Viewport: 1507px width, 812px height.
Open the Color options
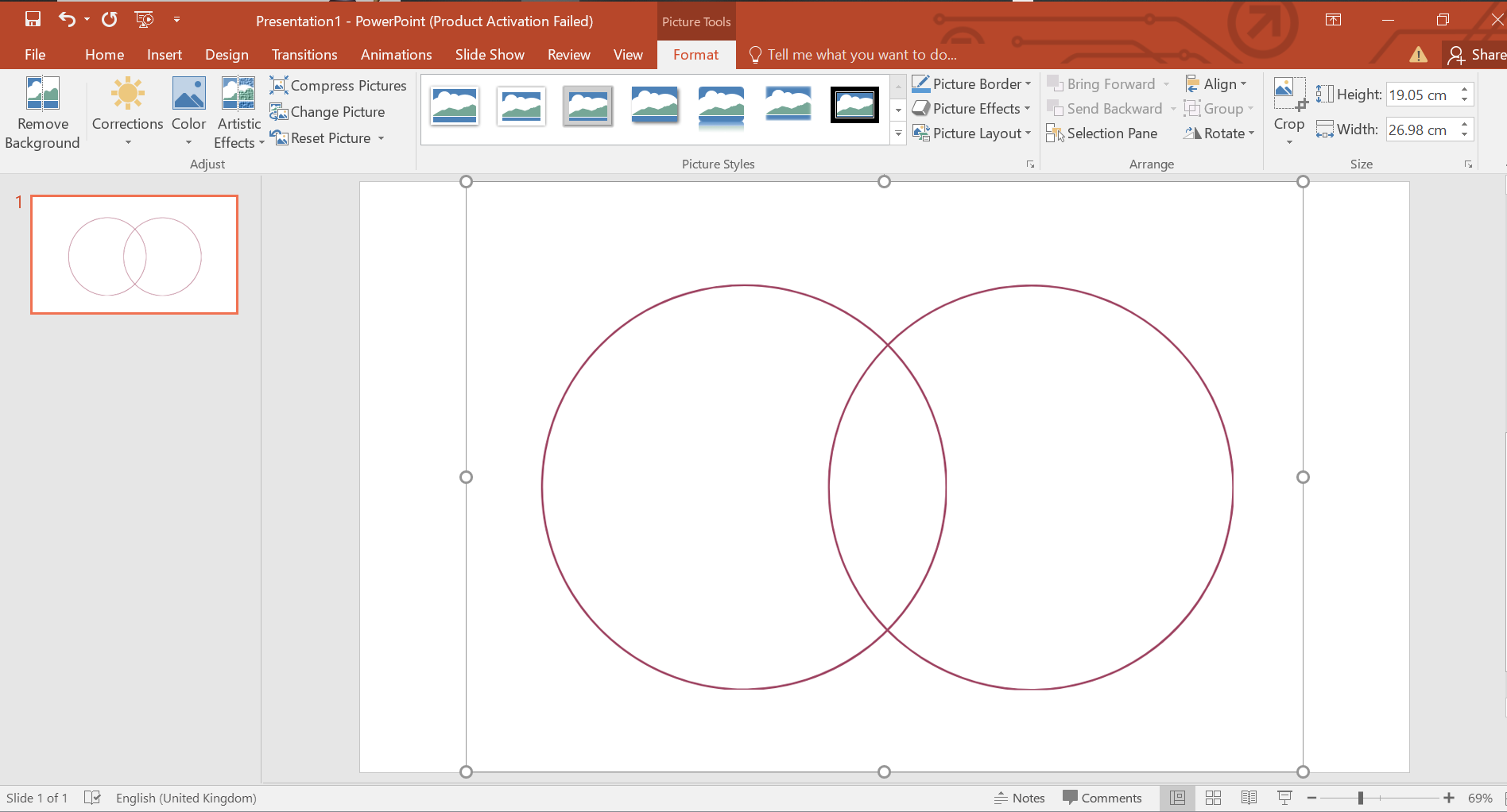(x=188, y=113)
